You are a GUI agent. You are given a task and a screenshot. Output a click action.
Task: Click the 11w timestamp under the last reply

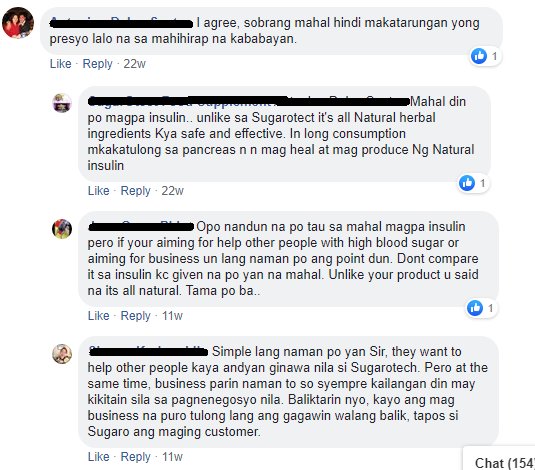point(172,457)
